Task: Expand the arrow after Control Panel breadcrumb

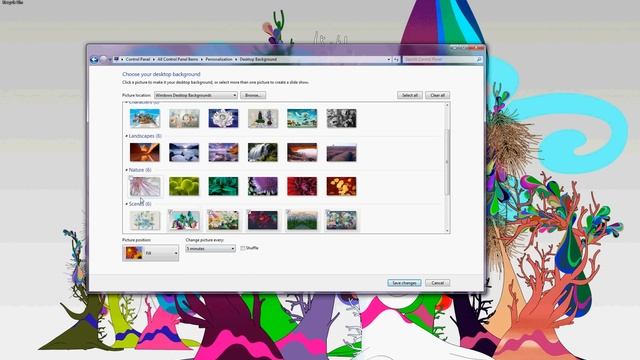Action: 154,60
